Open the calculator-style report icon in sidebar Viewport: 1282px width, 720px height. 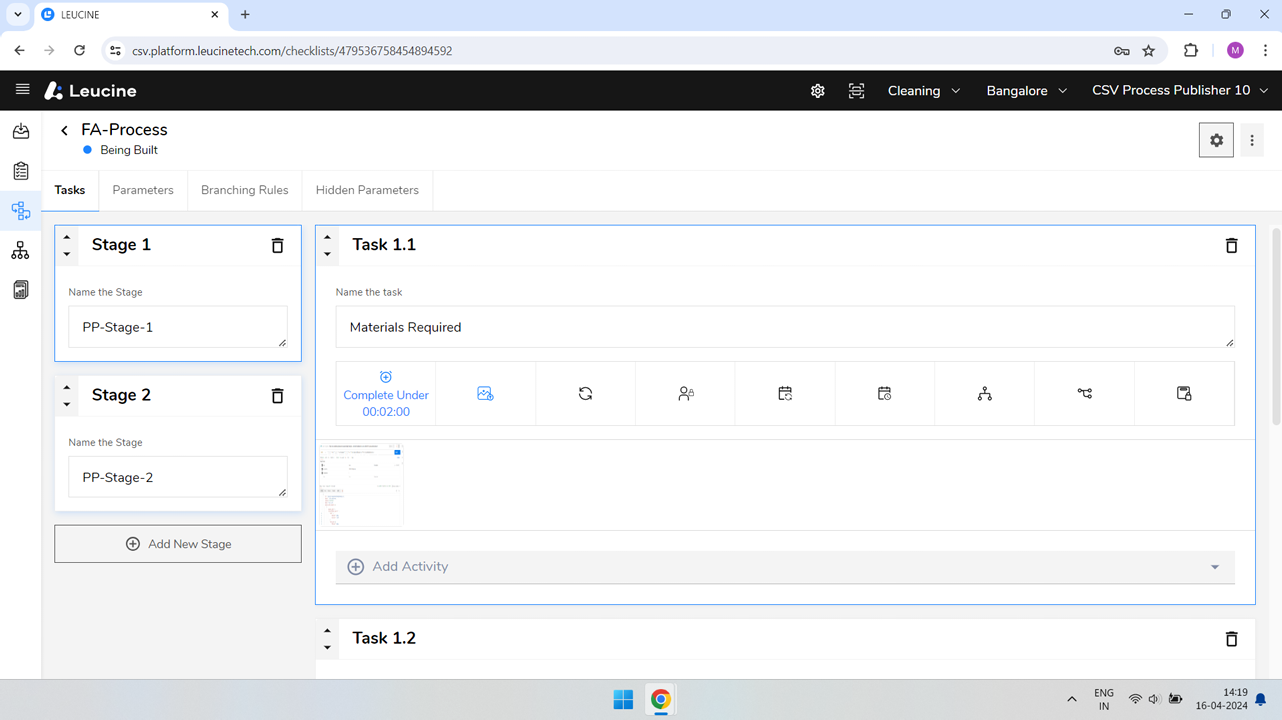[21, 290]
